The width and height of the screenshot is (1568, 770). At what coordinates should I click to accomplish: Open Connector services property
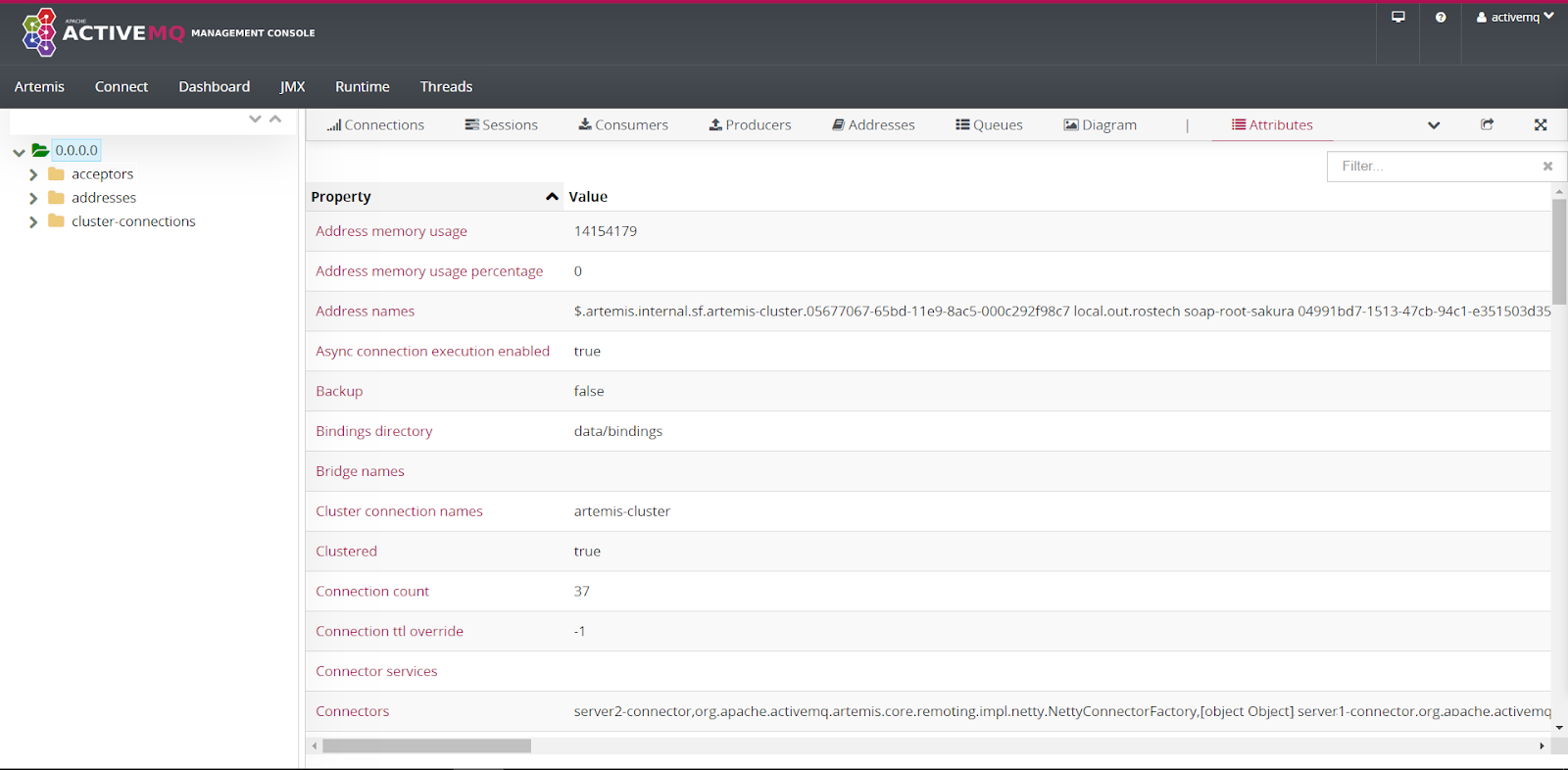click(376, 672)
